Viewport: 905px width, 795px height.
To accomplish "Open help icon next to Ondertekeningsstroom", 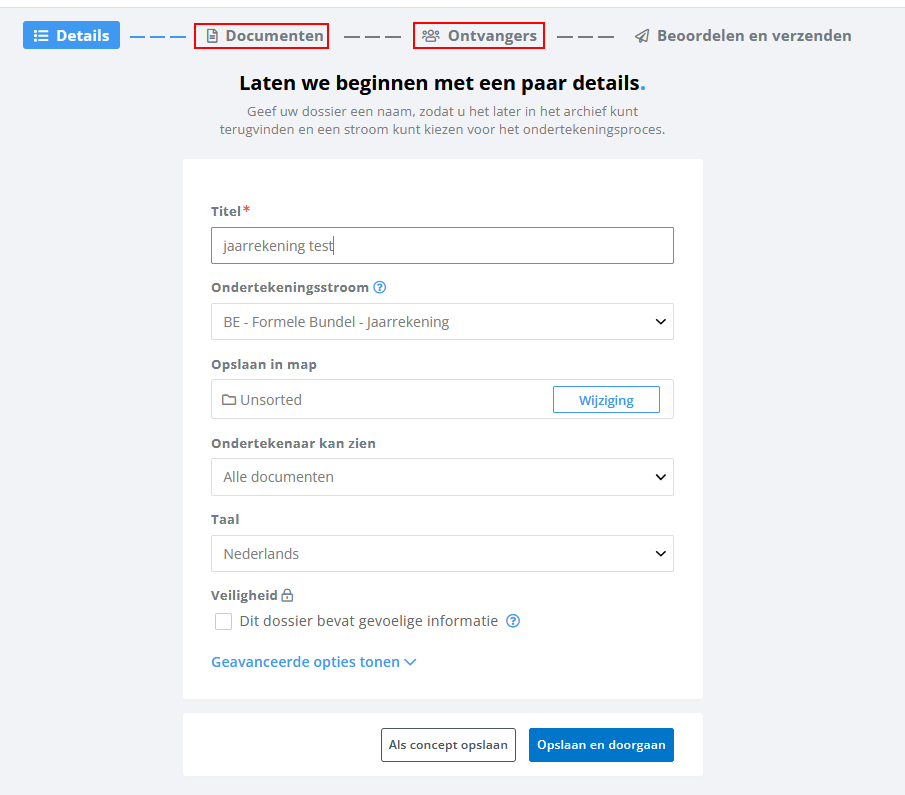I will [380, 287].
